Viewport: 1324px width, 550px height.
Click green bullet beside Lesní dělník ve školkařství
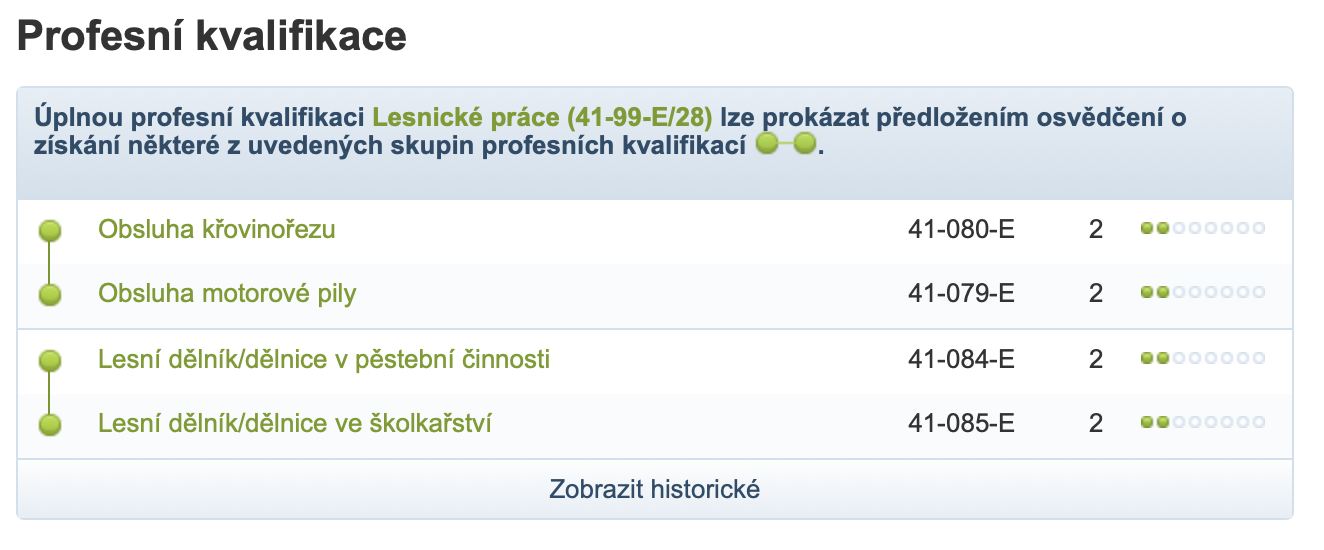(x=50, y=424)
